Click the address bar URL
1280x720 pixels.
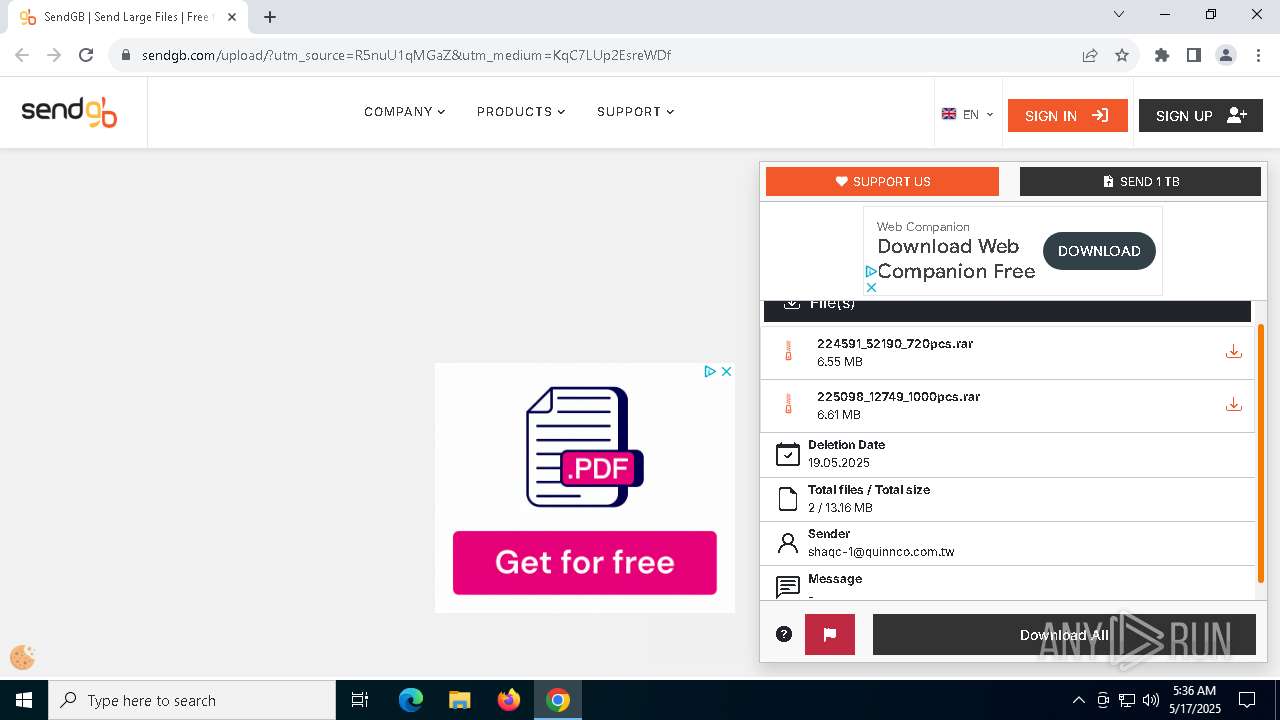[x=406, y=55]
